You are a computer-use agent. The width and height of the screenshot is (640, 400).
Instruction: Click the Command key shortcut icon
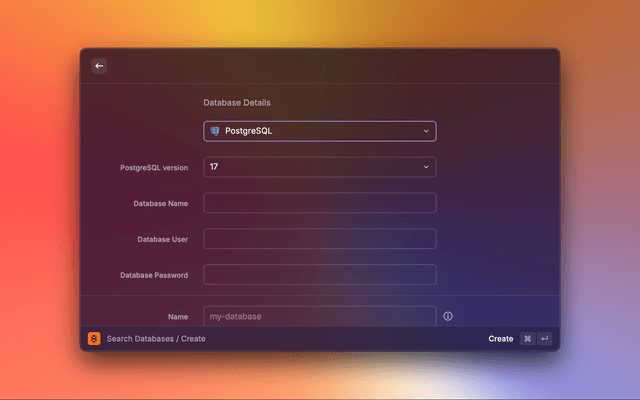[x=527, y=339]
